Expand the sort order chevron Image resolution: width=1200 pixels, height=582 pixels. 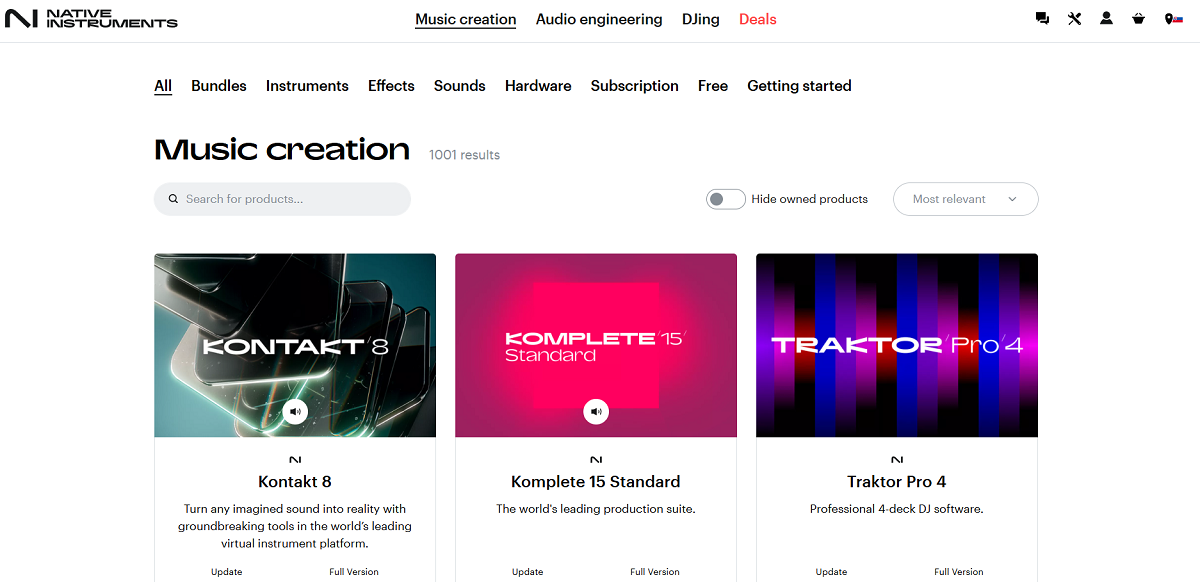(1012, 199)
